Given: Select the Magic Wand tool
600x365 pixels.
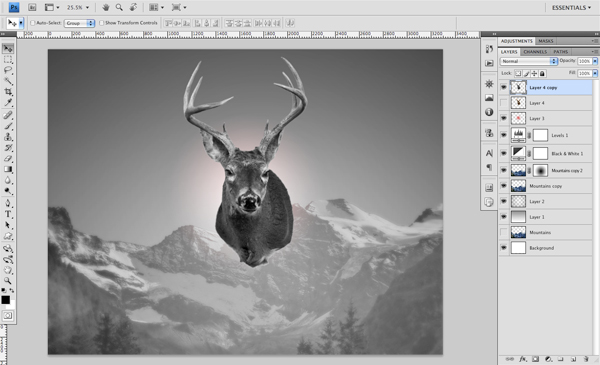Looking at the screenshot, I should click(x=8, y=81).
